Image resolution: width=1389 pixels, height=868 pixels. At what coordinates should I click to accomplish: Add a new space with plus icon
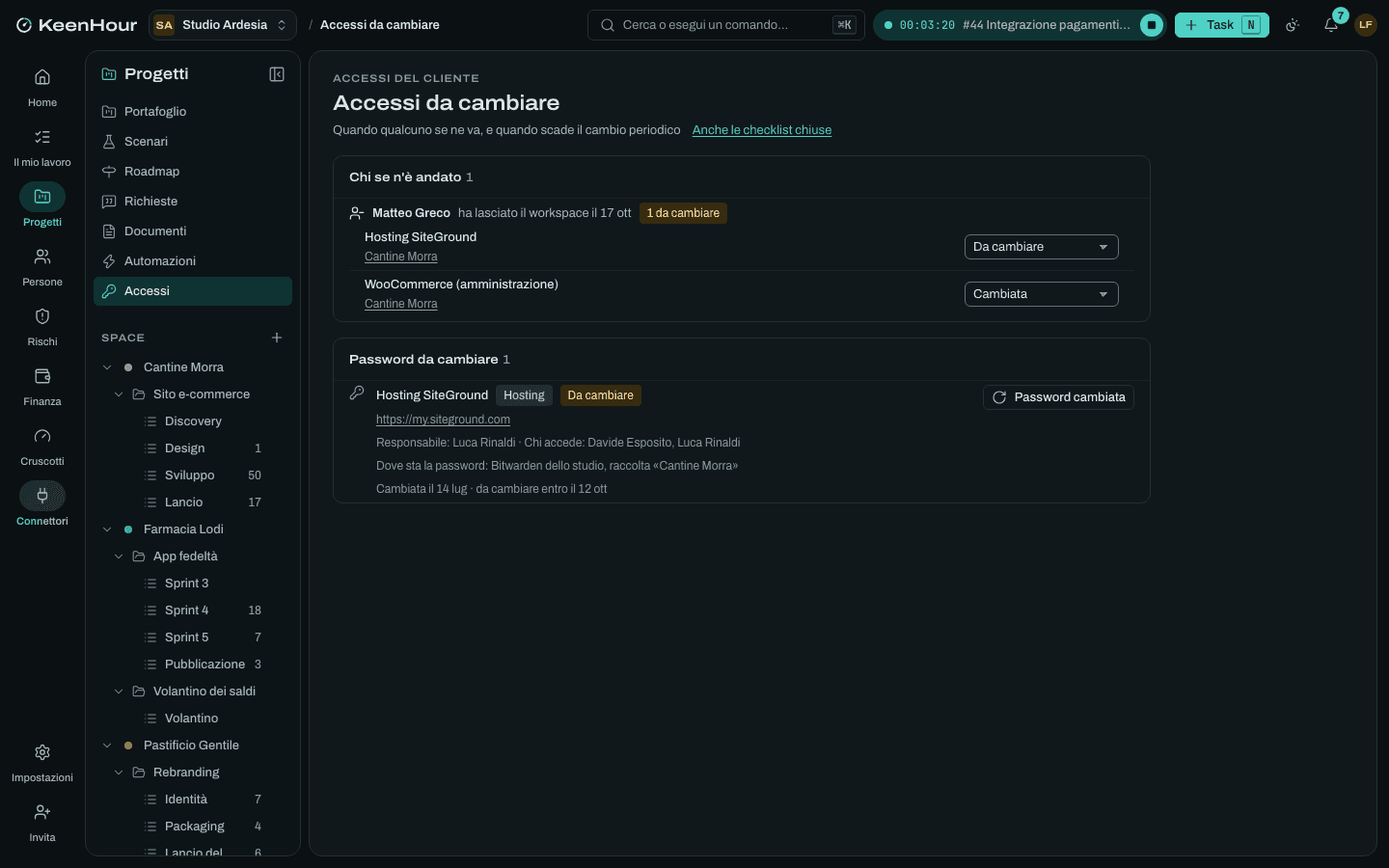pyautogui.click(x=277, y=338)
